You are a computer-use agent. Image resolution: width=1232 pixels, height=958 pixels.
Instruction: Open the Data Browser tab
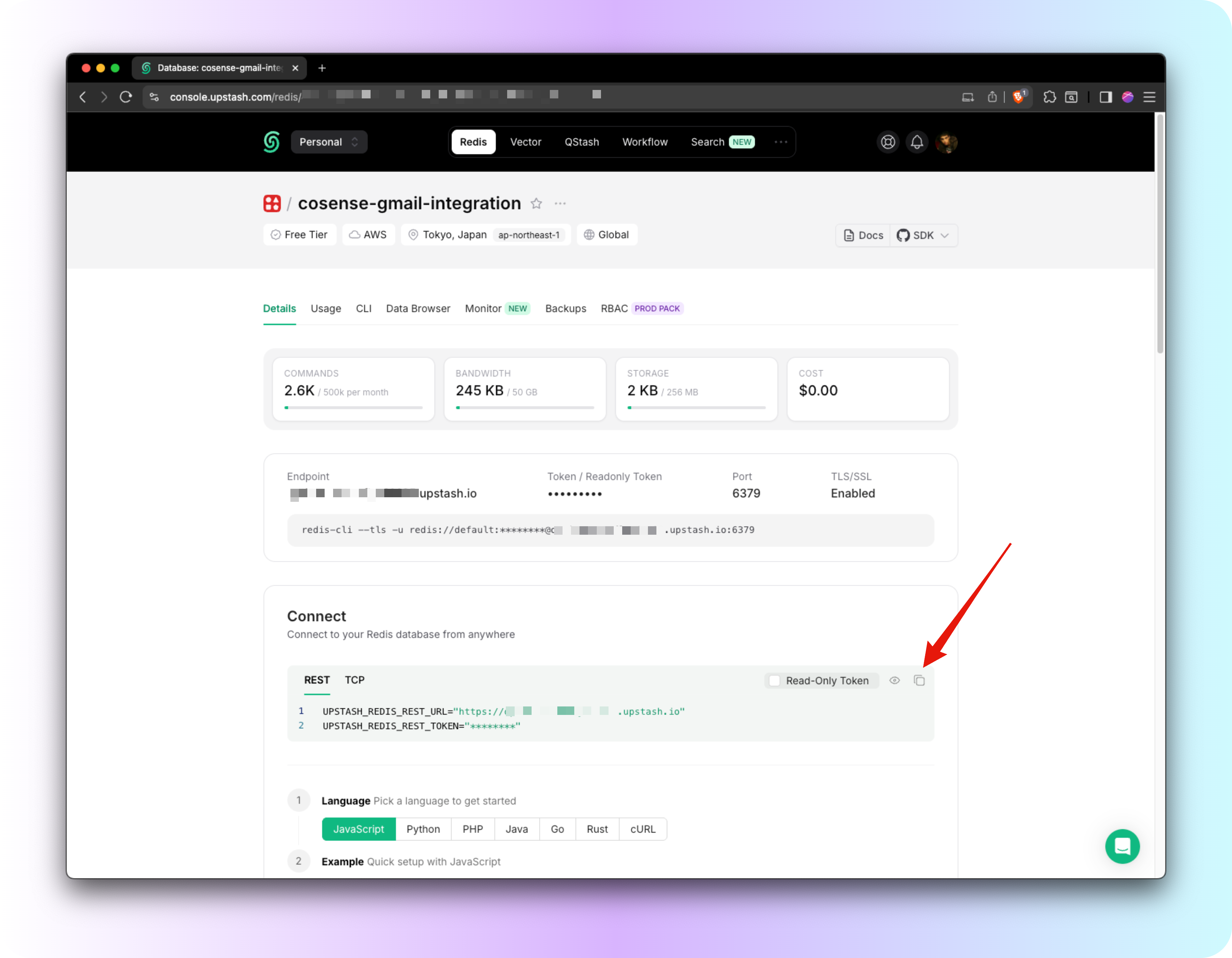tap(418, 309)
